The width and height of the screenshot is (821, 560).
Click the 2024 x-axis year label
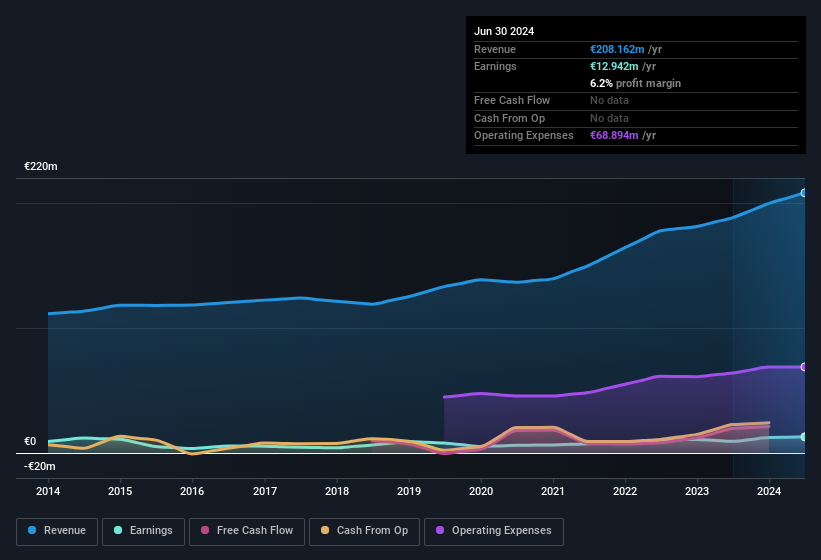point(769,491)
